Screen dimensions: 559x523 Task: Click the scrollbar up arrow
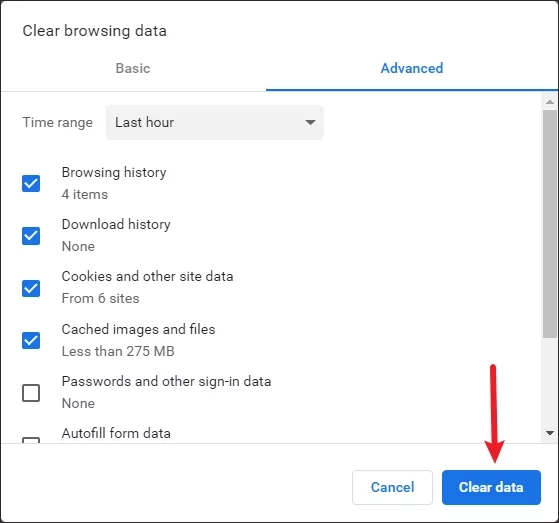tap(550, 102)
